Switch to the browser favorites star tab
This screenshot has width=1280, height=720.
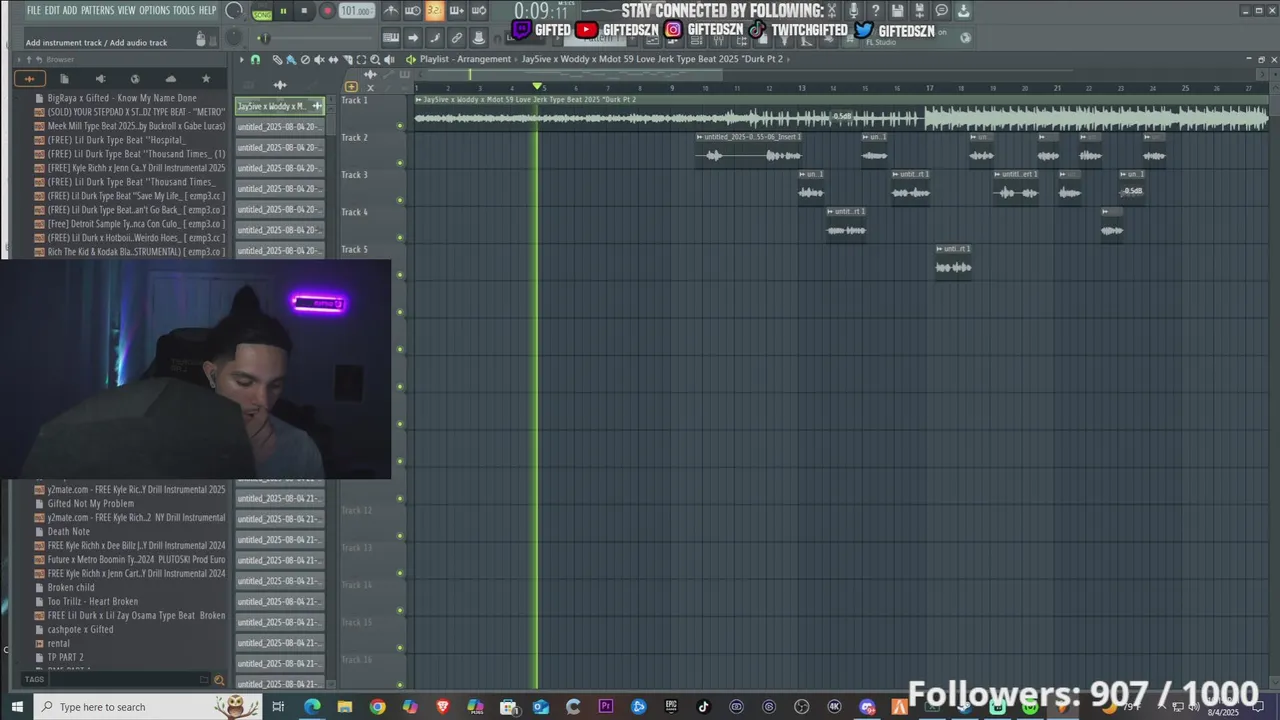pyautogui.click(x=206, y=79)
